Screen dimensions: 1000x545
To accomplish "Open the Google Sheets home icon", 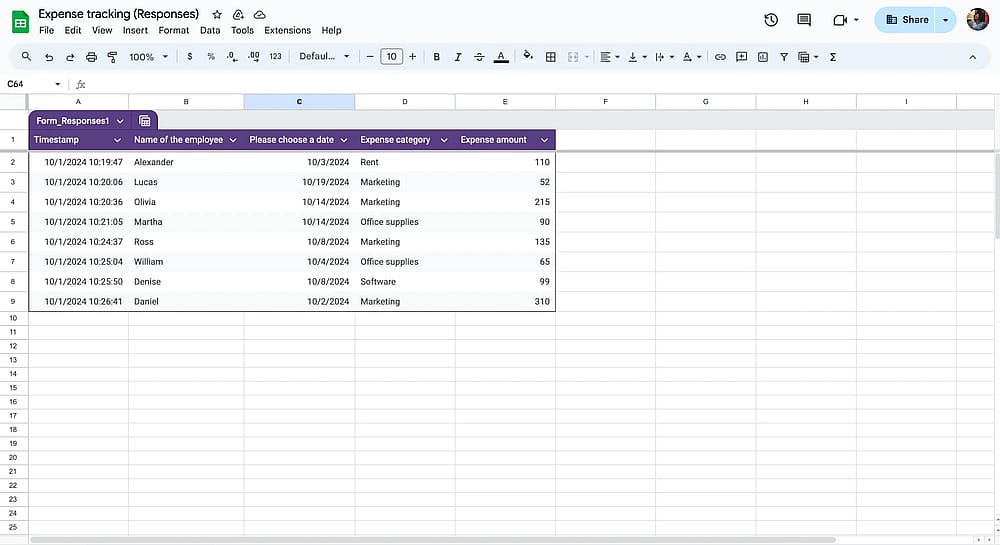I will point(20,22).
